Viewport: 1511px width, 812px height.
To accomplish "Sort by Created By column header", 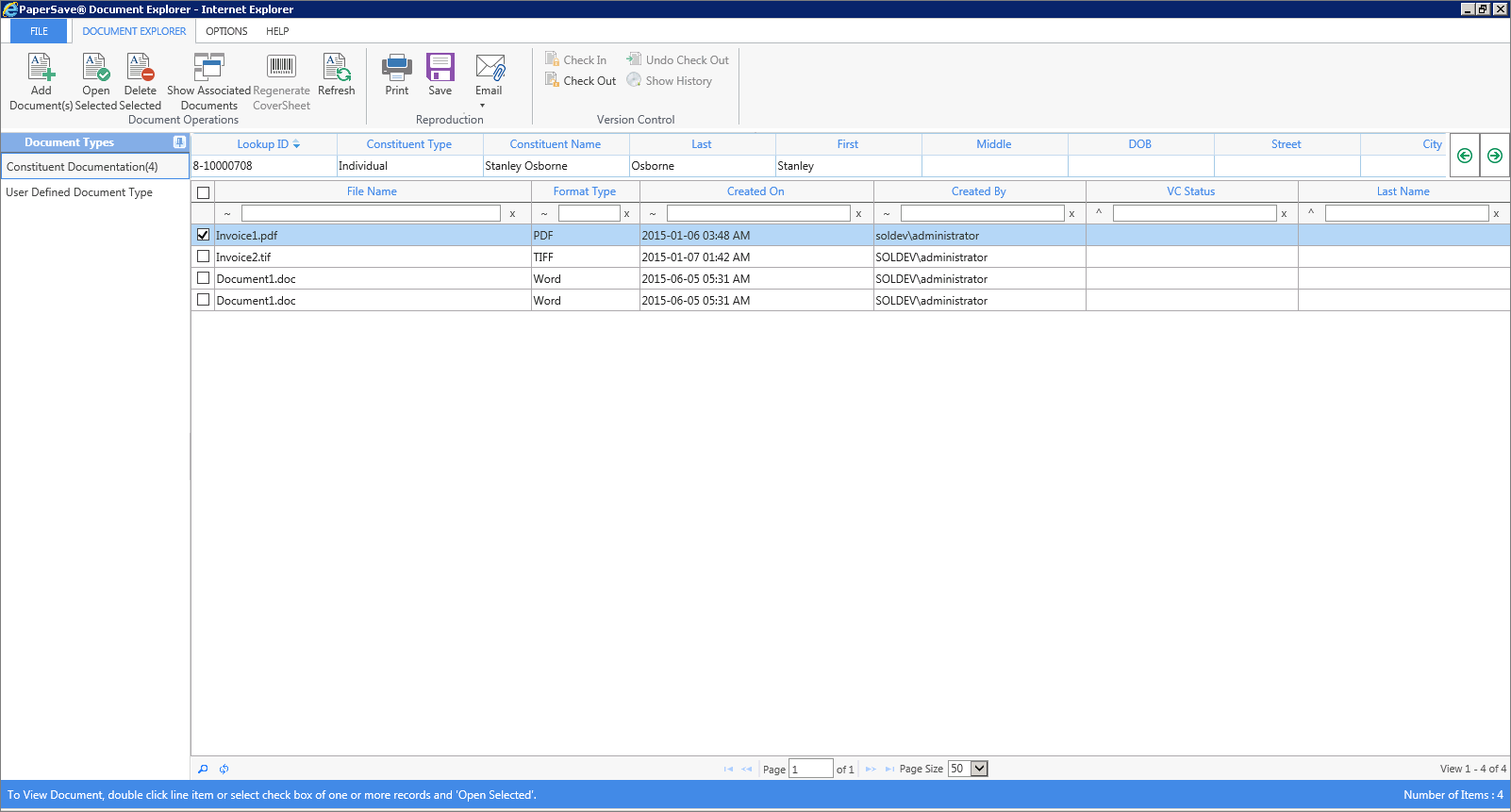I will pos(979,191).
